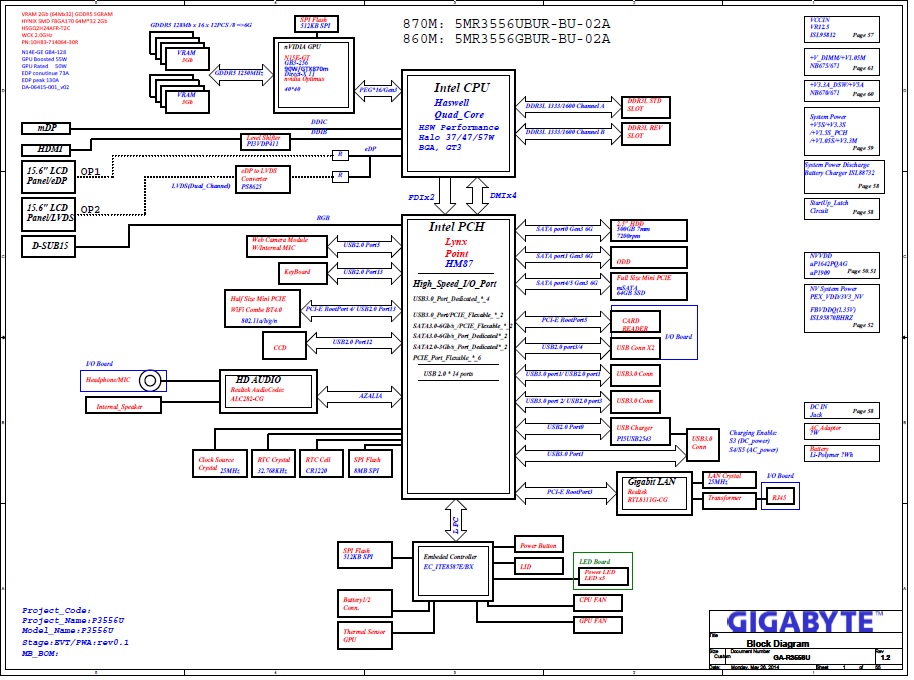Click the "Half Size Mini PCIE" box

[262, 309]
